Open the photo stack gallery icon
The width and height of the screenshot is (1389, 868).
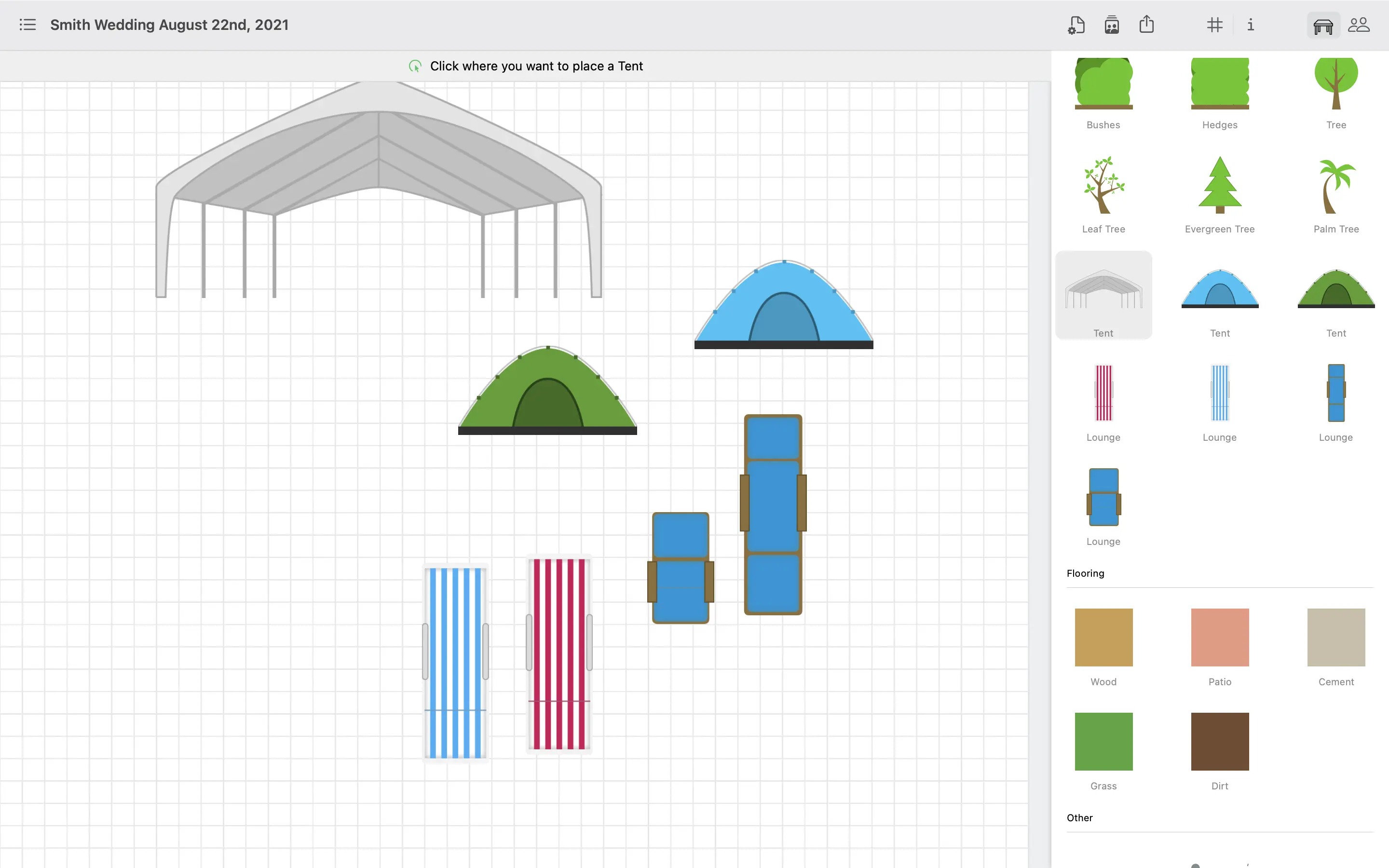point(1111,25)
